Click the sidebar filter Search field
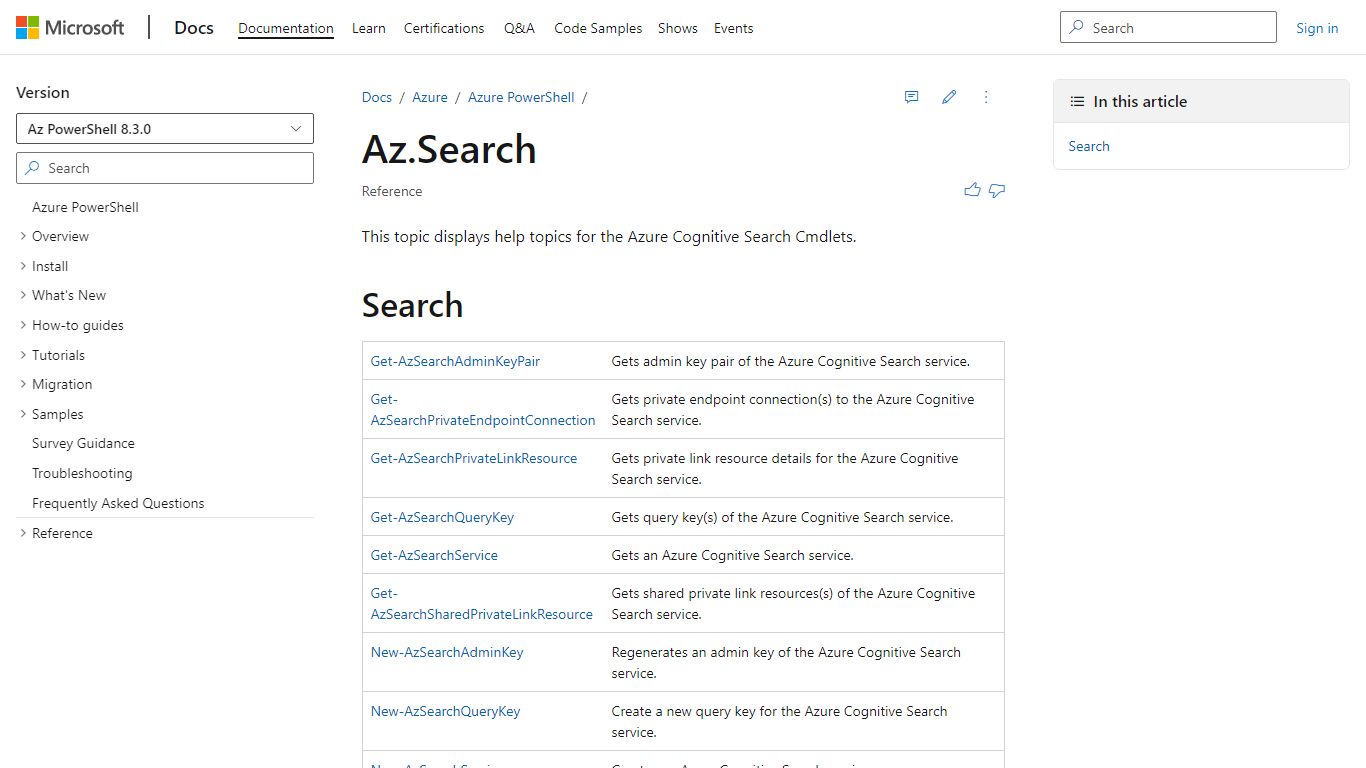The height and width of the screenshot is (768, 1366). [x=165, y=168]
